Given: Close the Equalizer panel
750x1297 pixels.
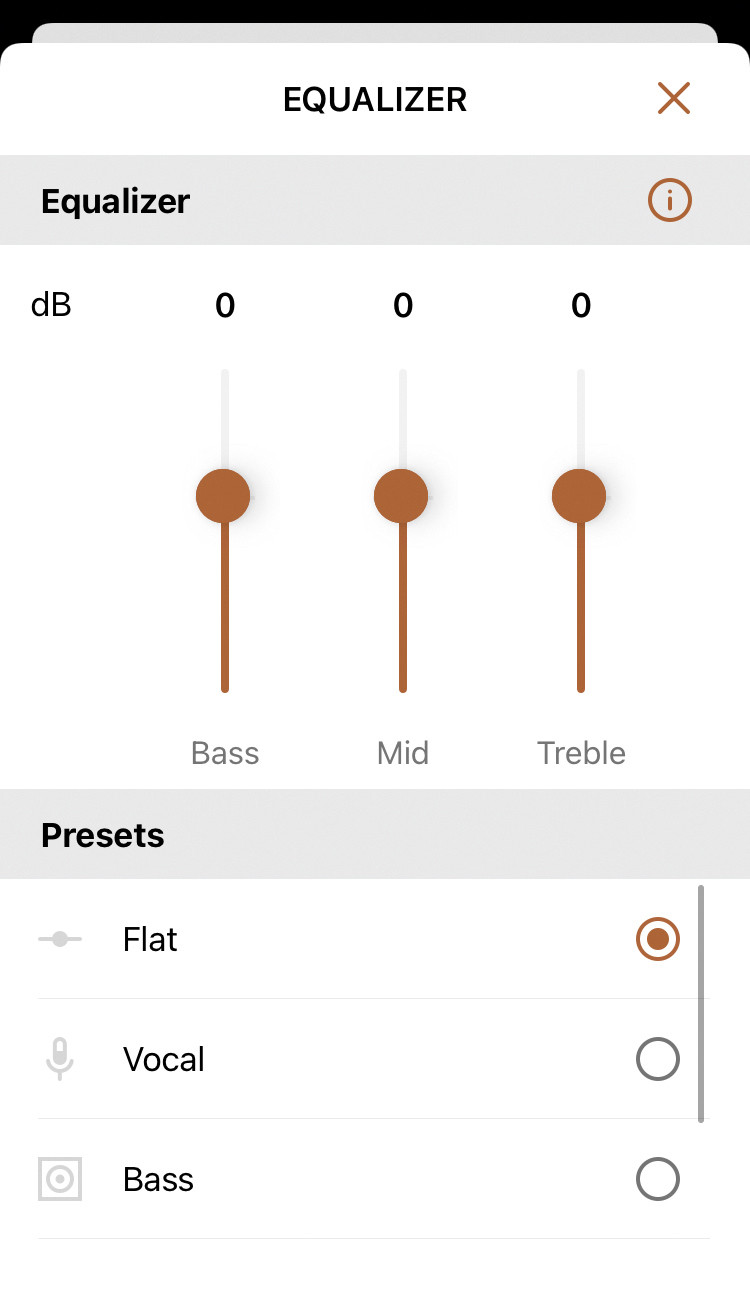Looking at the screenshot, I should click(674, 98).
